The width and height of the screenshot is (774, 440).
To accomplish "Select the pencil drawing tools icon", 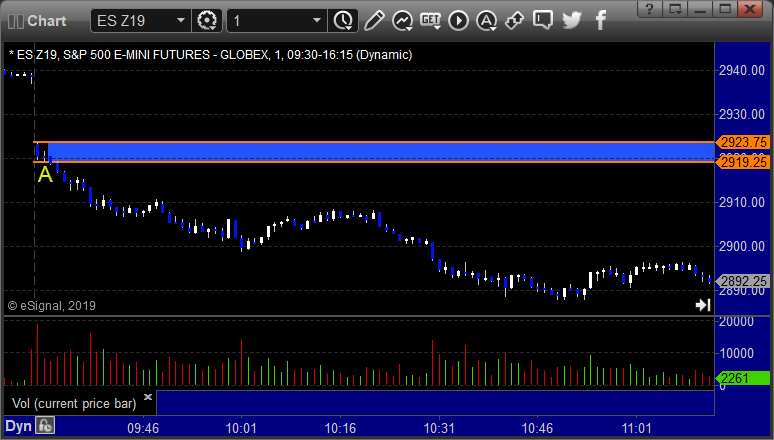I will (x=374, y=21).
